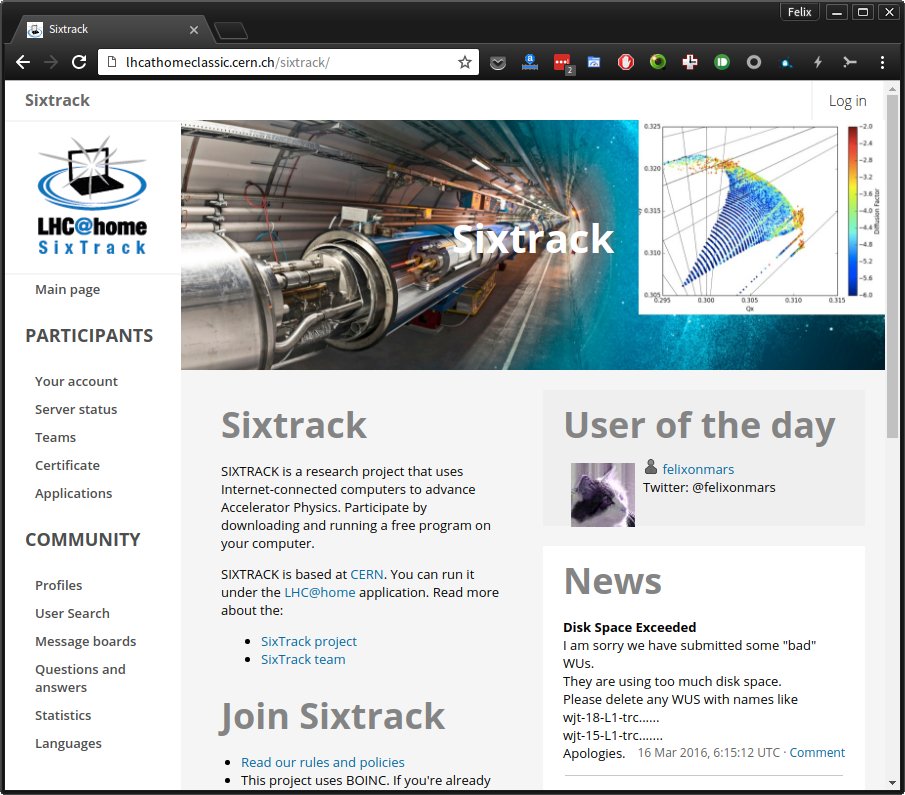This screenshot has height=795, width=905.
Task: Go to Message boards in sidebar
Action: (85, 641)
